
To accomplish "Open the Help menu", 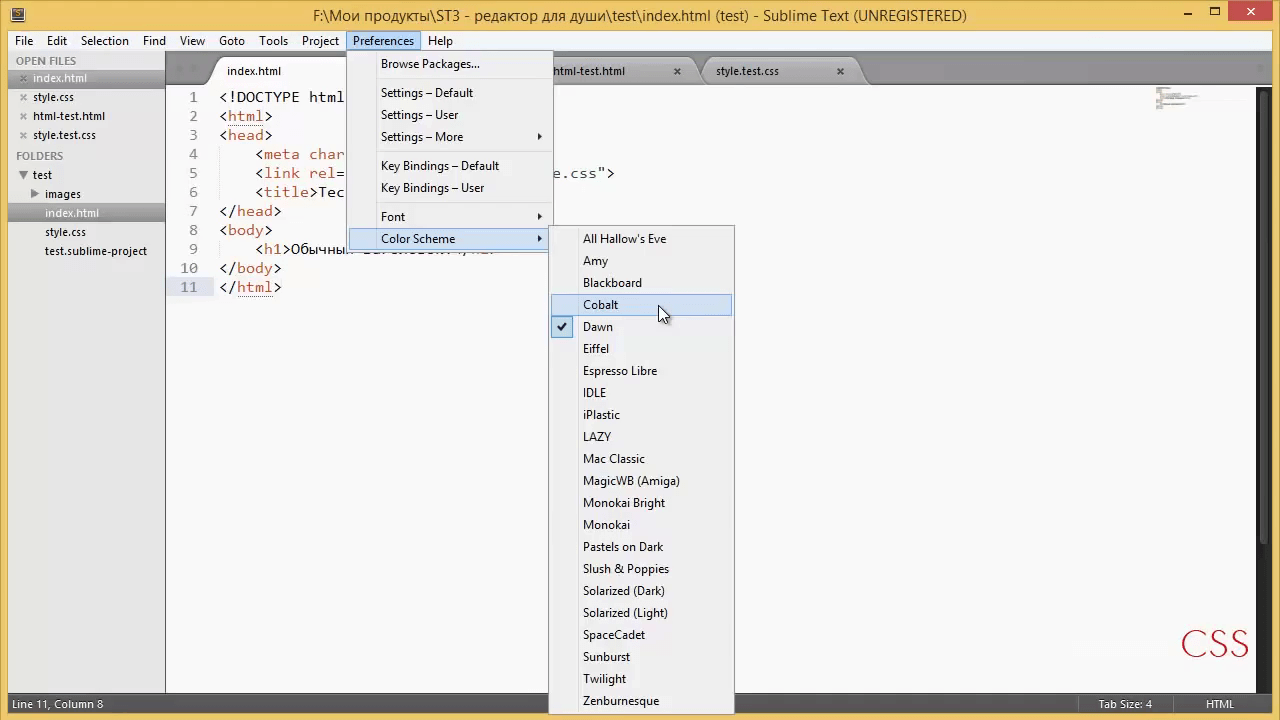I will click(440, 41).
